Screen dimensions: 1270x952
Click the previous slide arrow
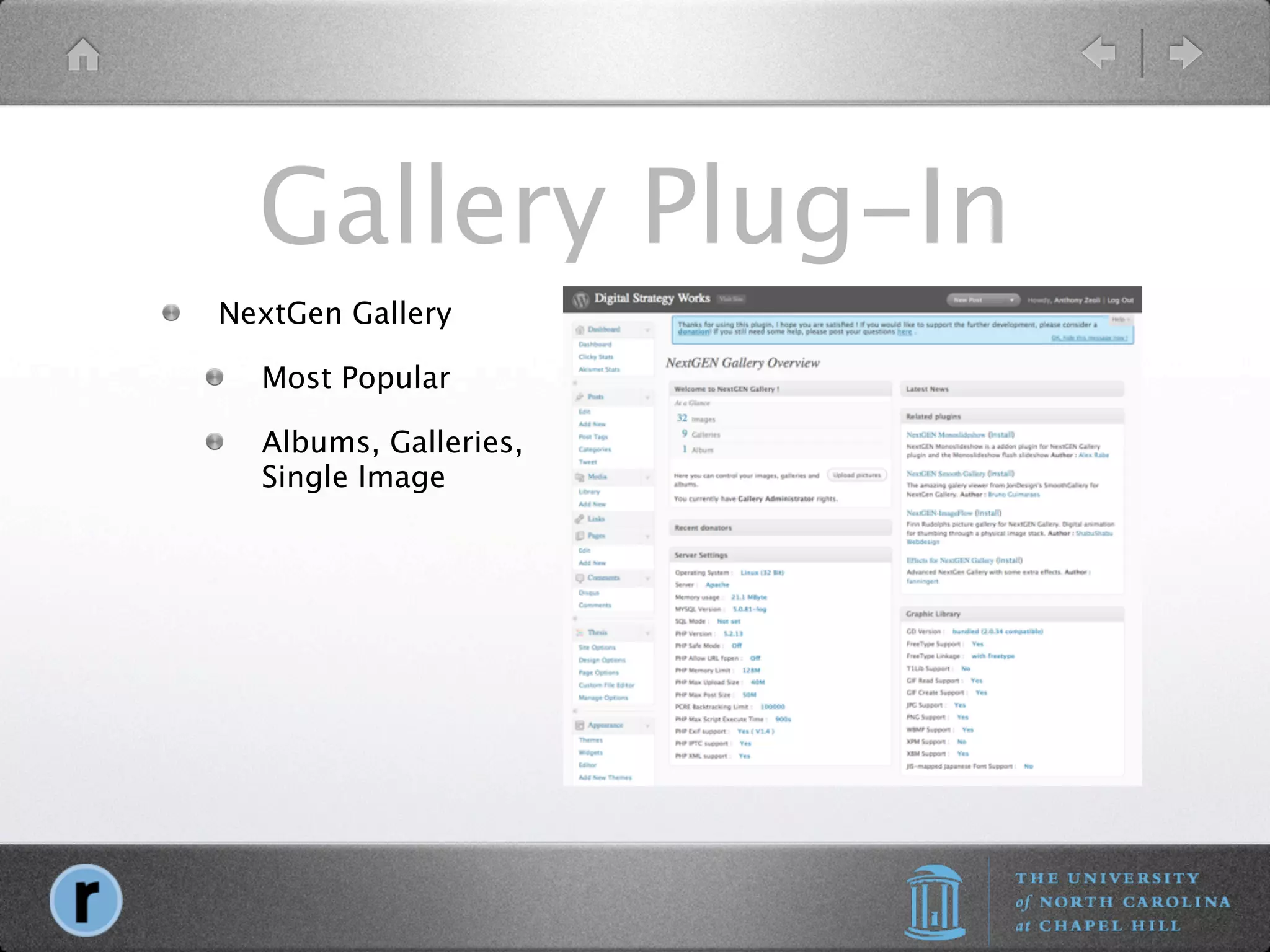(1098, 53)
